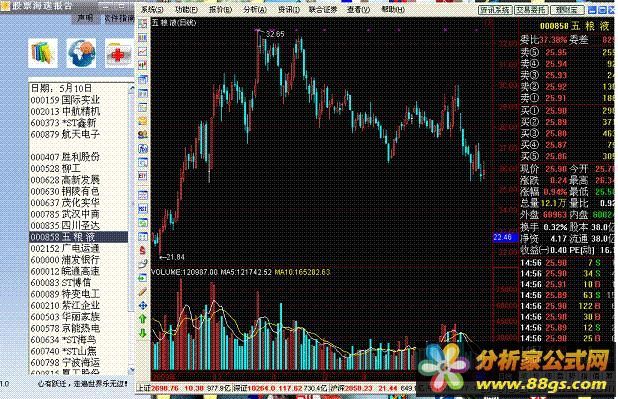Select the pencil drawing tool icon
Viewport: 618px width, 399px height.
click(143, 292)
